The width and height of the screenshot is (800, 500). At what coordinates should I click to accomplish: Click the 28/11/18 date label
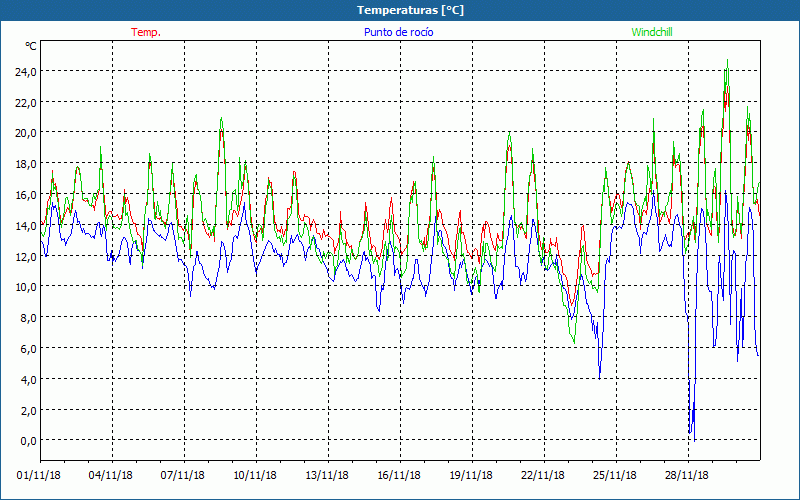pos(687,476)
